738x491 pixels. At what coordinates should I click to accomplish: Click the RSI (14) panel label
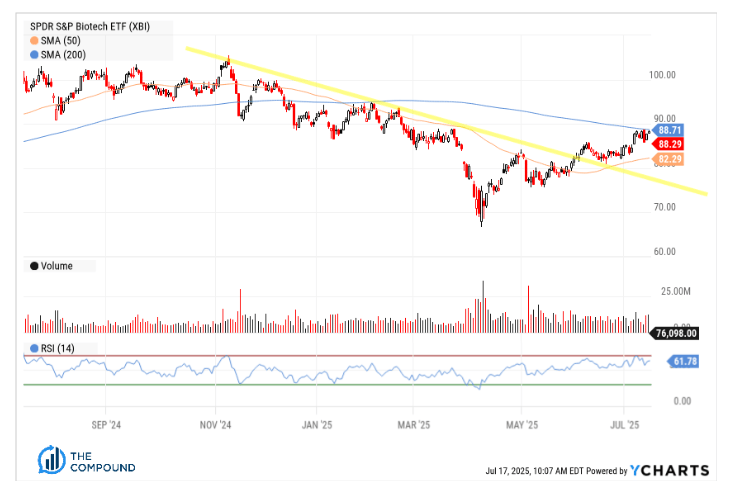click(57, 348)
